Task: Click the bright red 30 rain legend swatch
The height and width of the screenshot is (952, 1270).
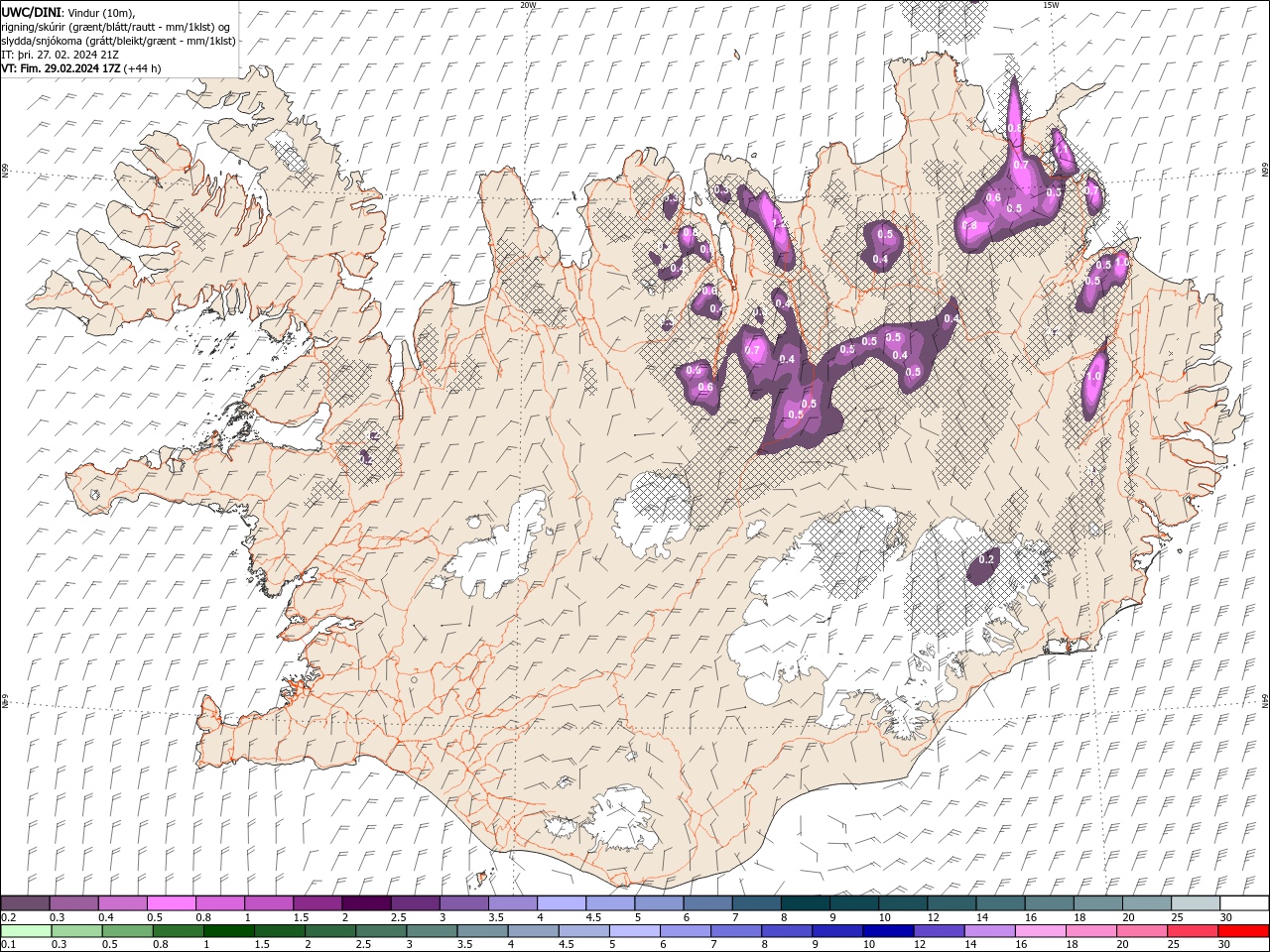Action: [x=1243, y=931]
